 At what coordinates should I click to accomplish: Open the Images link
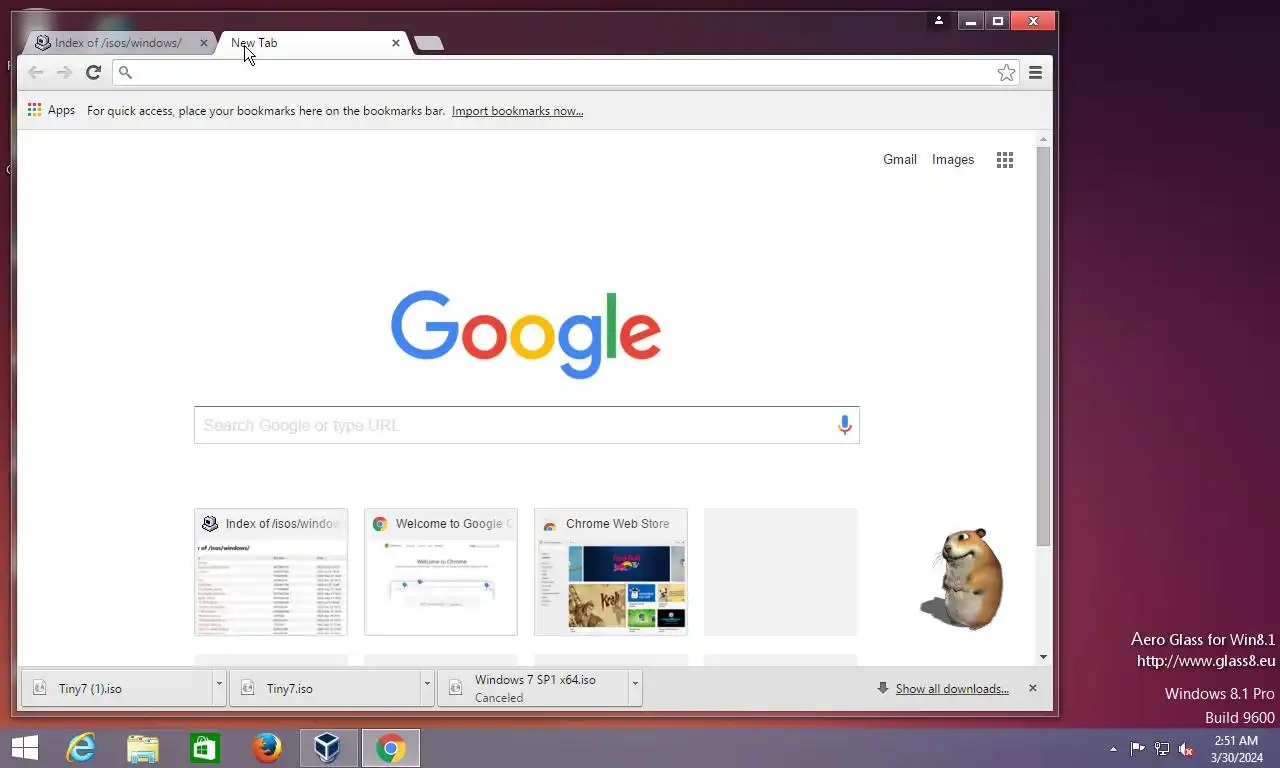point(953,159)
